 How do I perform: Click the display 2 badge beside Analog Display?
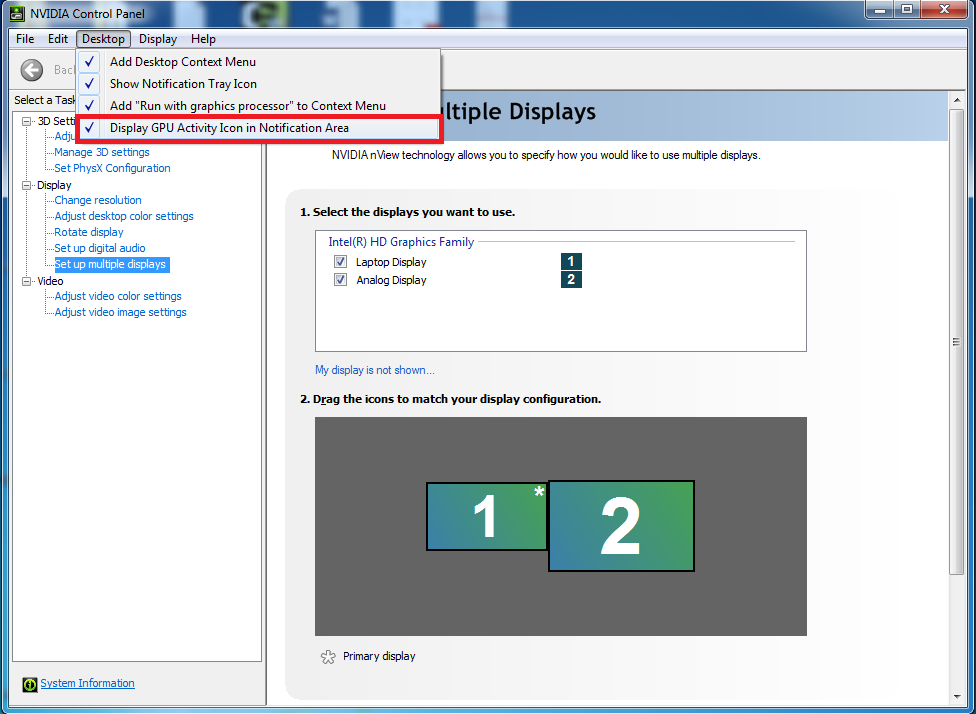coord(571,279)
